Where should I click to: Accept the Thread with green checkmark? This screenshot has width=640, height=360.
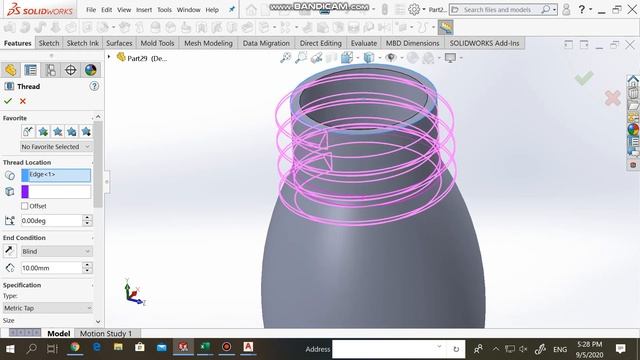(8, 101)
